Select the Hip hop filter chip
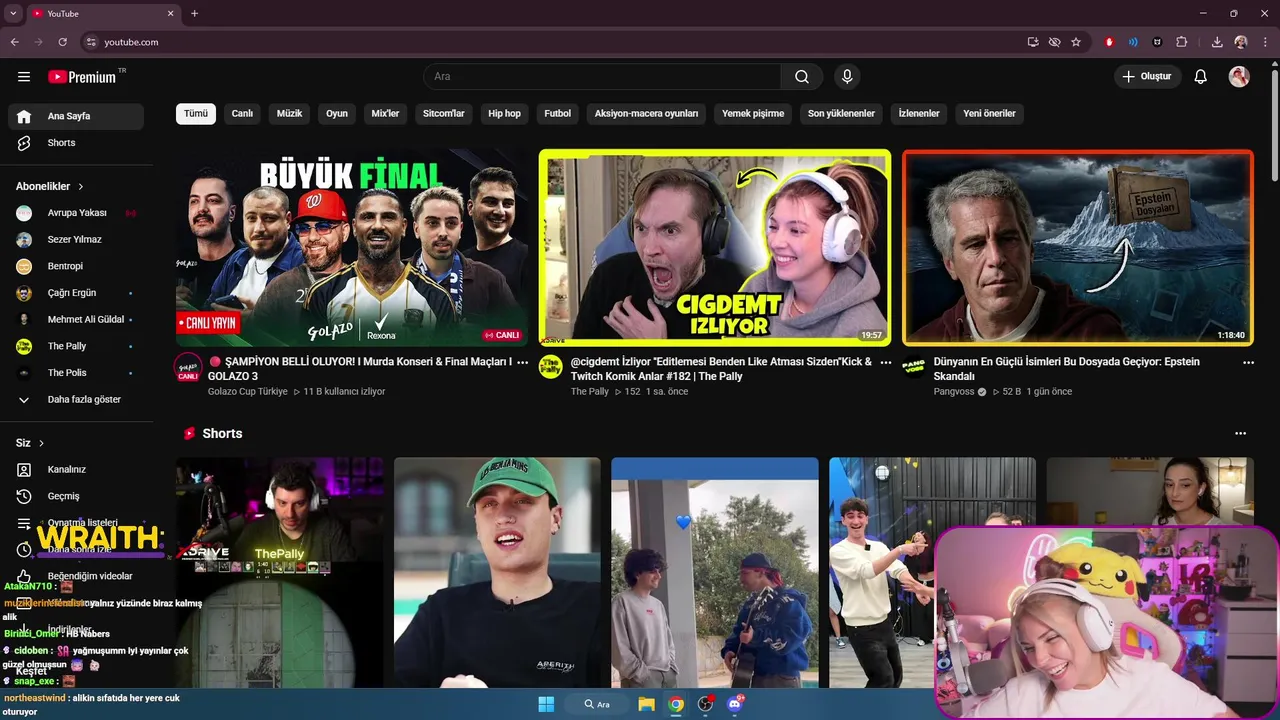This screenshot has width=1280, height=720. pos(504,114)
